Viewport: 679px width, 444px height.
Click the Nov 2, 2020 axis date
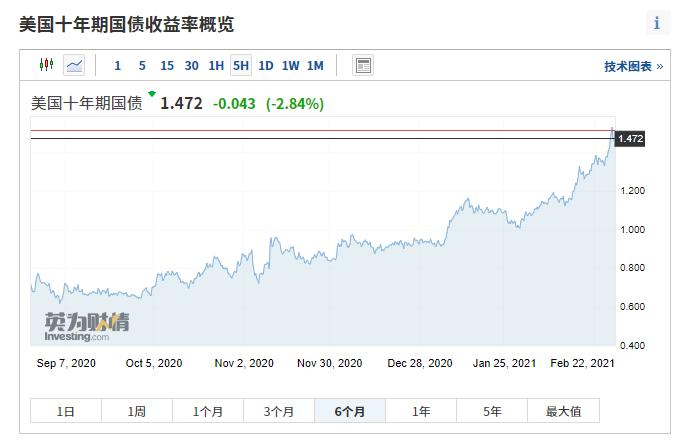(x=244, y=363)
